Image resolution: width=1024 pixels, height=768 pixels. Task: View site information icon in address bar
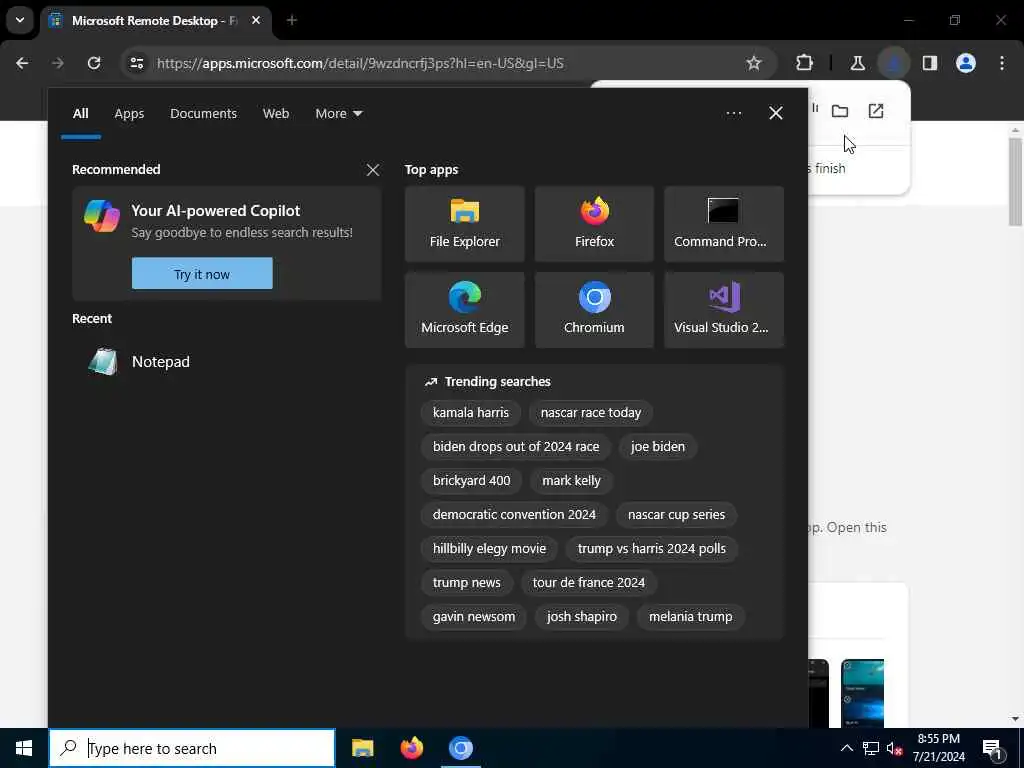136,63
